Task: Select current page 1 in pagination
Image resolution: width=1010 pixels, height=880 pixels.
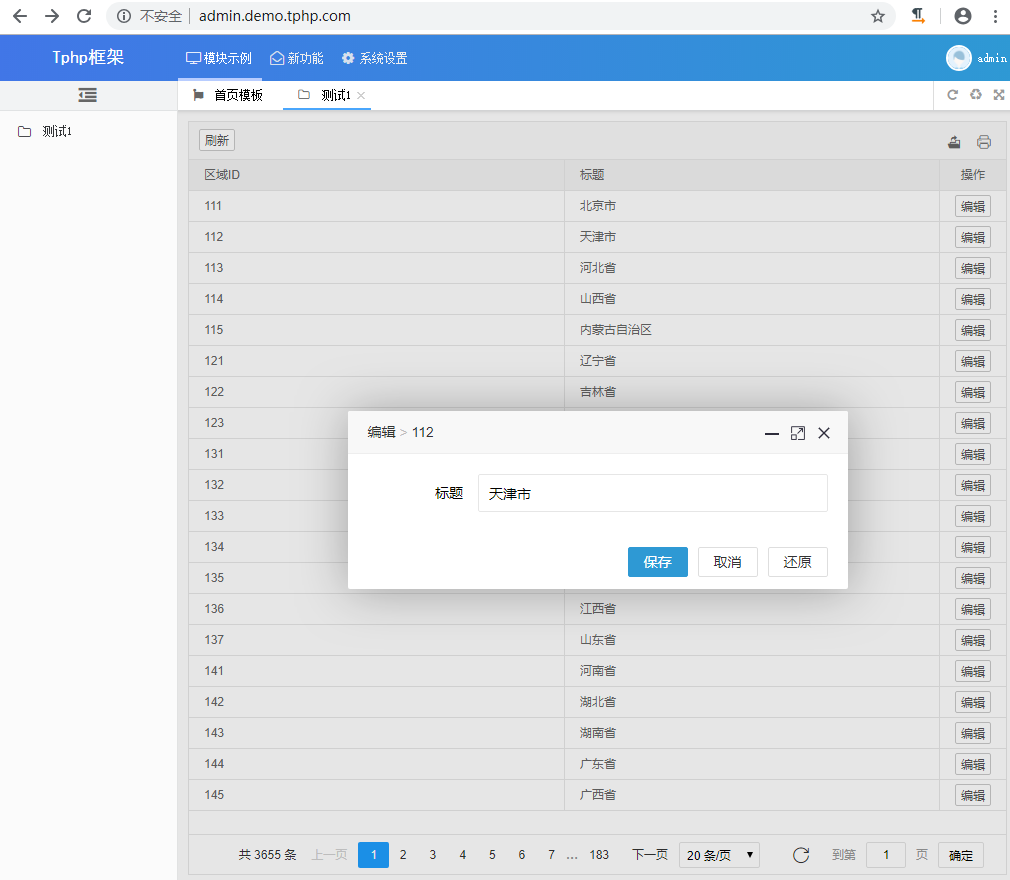Action: point(374,855)
